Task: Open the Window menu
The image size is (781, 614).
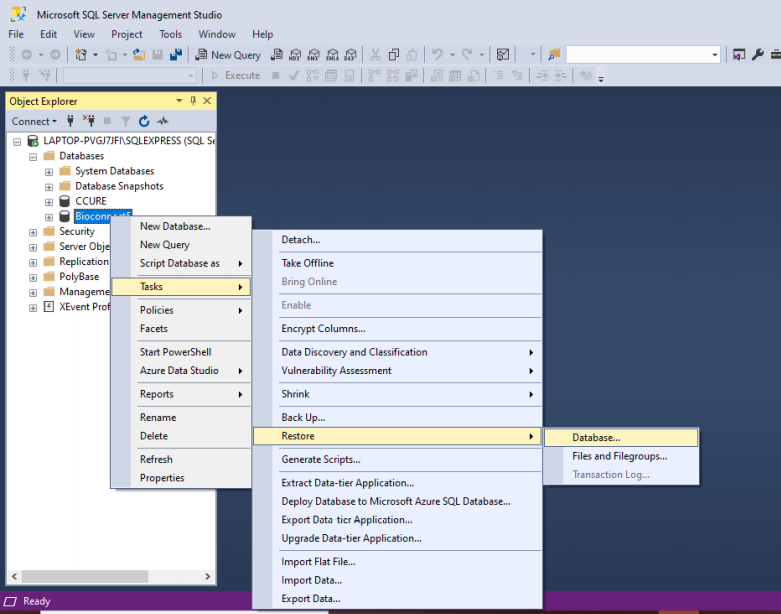Action: [x=217, y=34]
